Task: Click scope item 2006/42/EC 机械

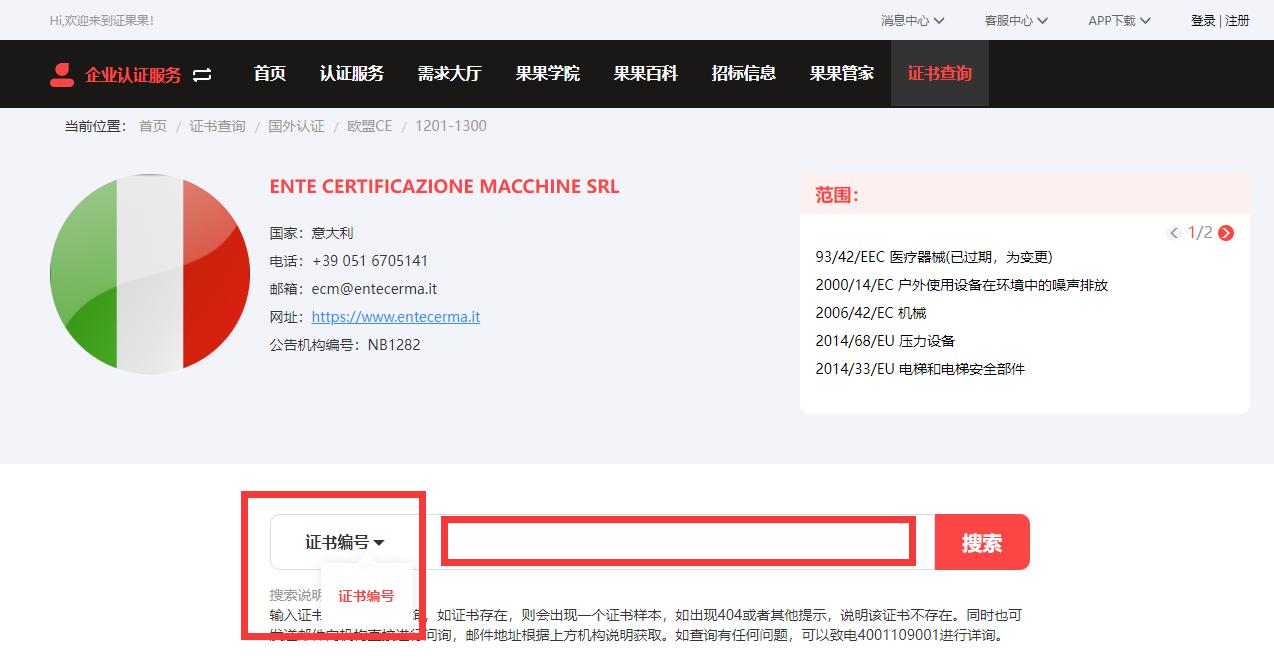Action: [871, 313]
